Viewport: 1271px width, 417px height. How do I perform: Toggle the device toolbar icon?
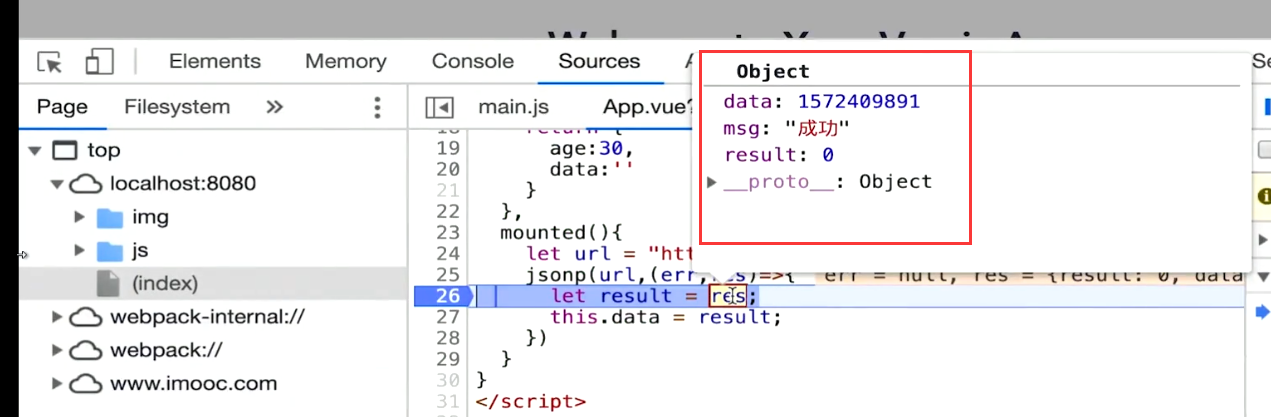pyautogui.click(x=99, y=62)
